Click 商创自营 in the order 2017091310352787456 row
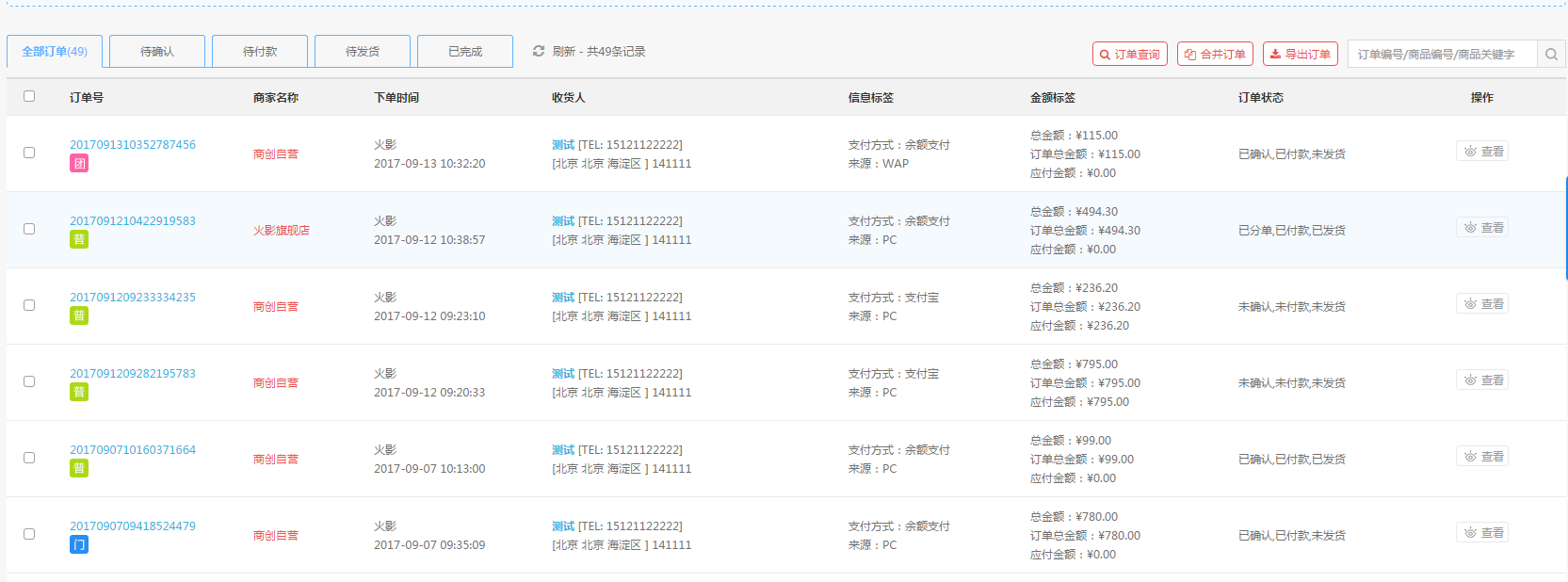This screenshot has width=1568, height=582. [276, 154]
